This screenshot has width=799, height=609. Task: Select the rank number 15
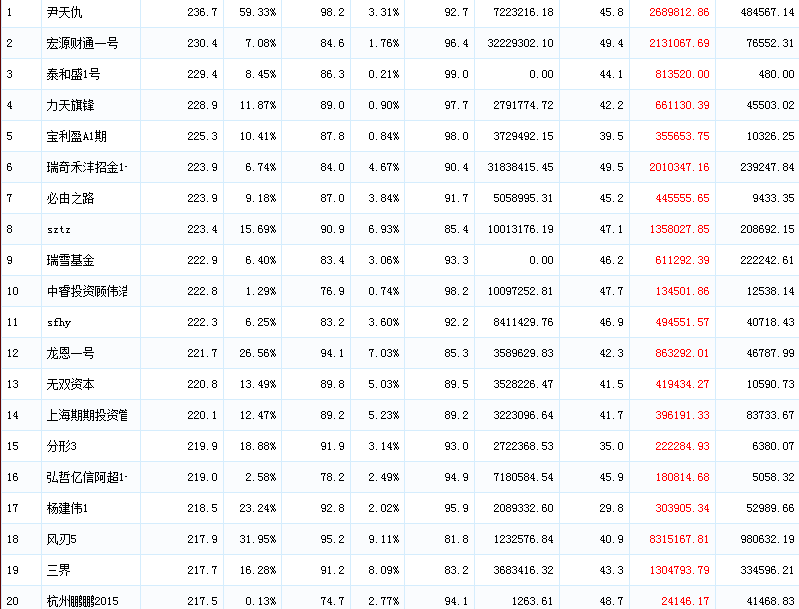13,446
